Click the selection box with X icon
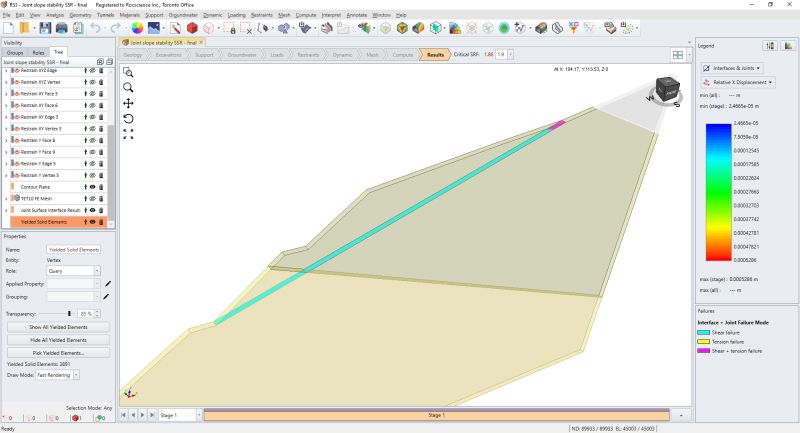Viewport: 800px width, 433px height. pyautogui.click(x=246, y=28)
